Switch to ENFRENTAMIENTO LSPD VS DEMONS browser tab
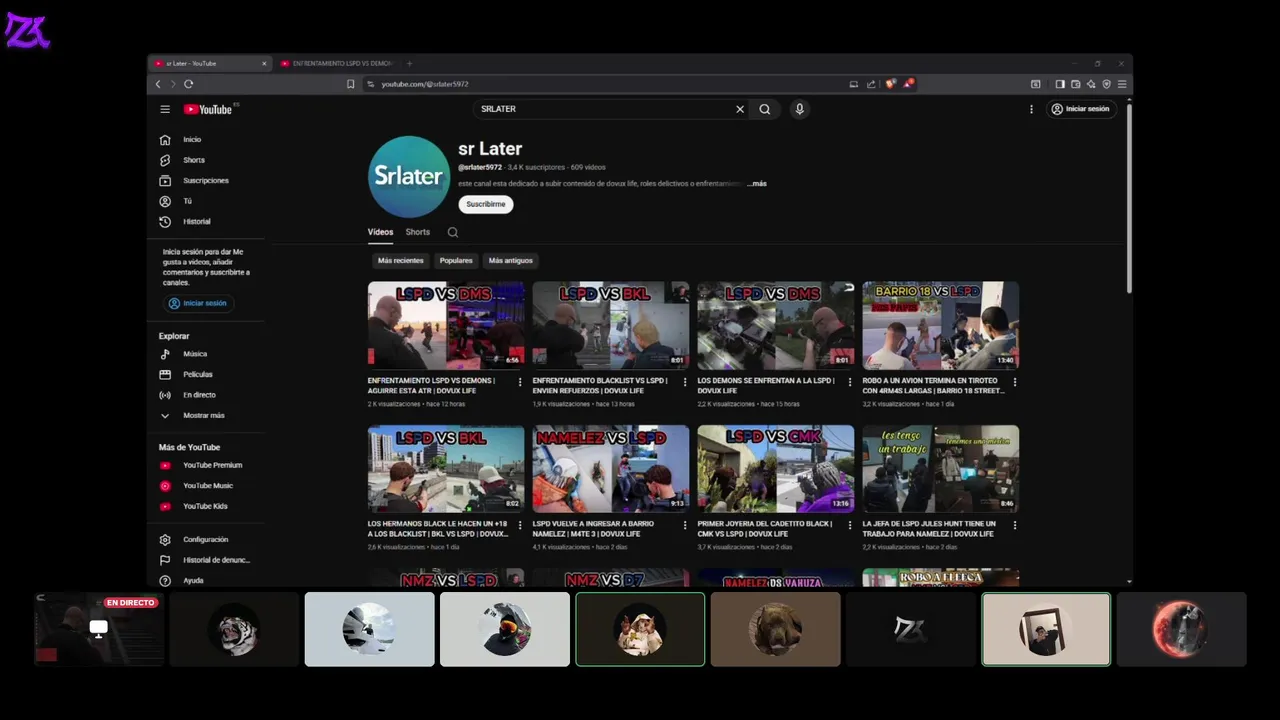The height and width of the screenshot is (720, 1280). (x=337, y=64)
